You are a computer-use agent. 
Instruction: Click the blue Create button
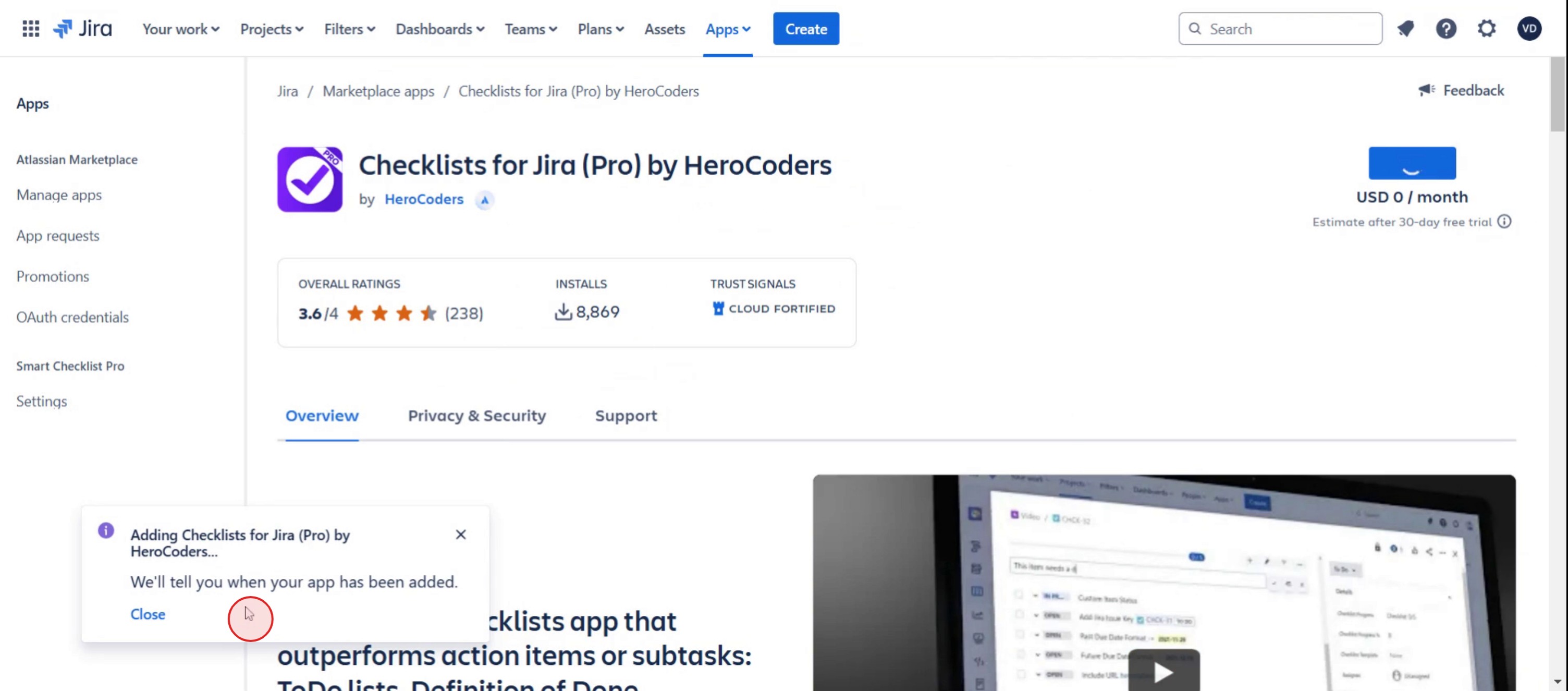(806, 29)
